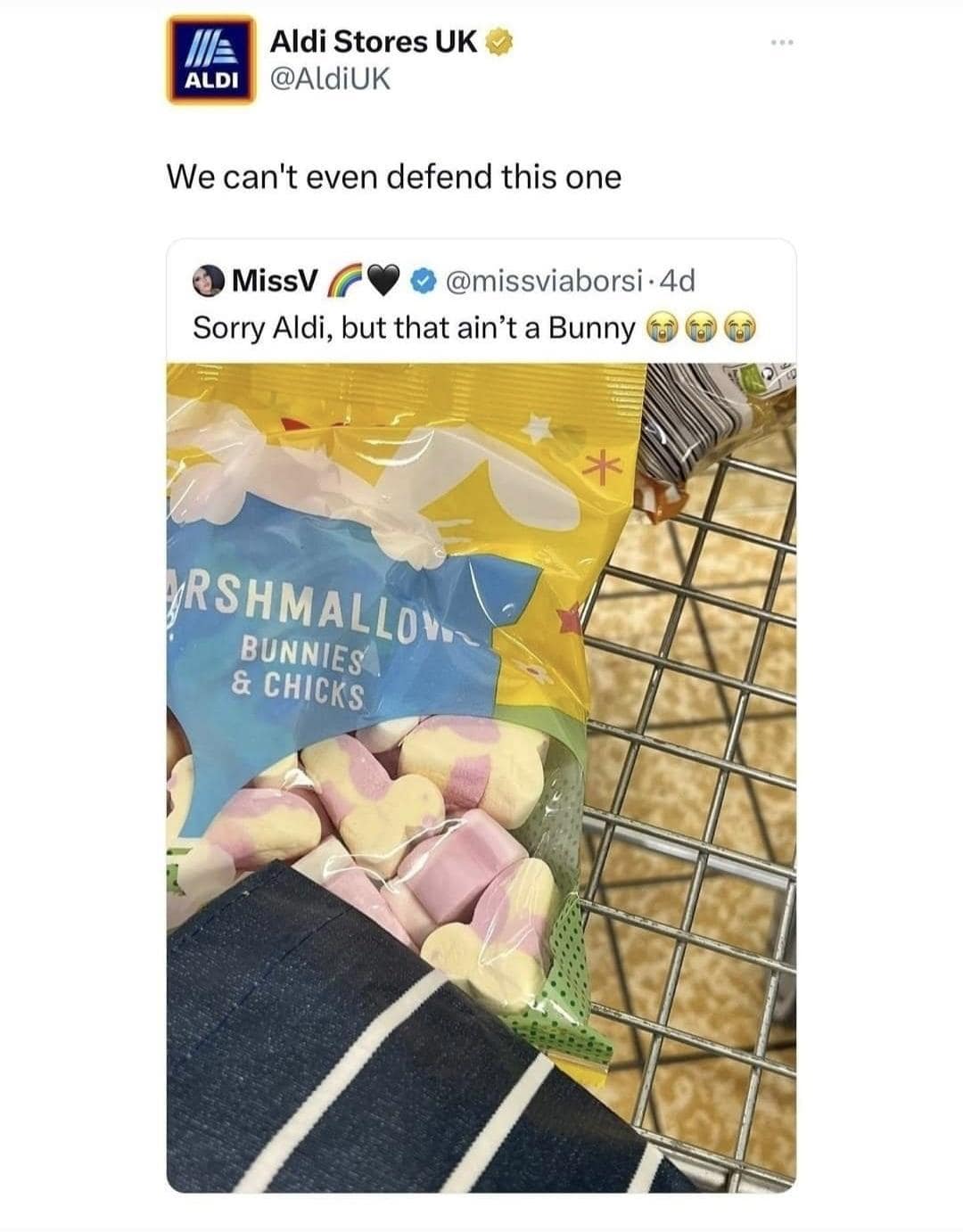Open the @AldiUK handle link
This screenshot has width=963, height=1232.
click(329, 79)
